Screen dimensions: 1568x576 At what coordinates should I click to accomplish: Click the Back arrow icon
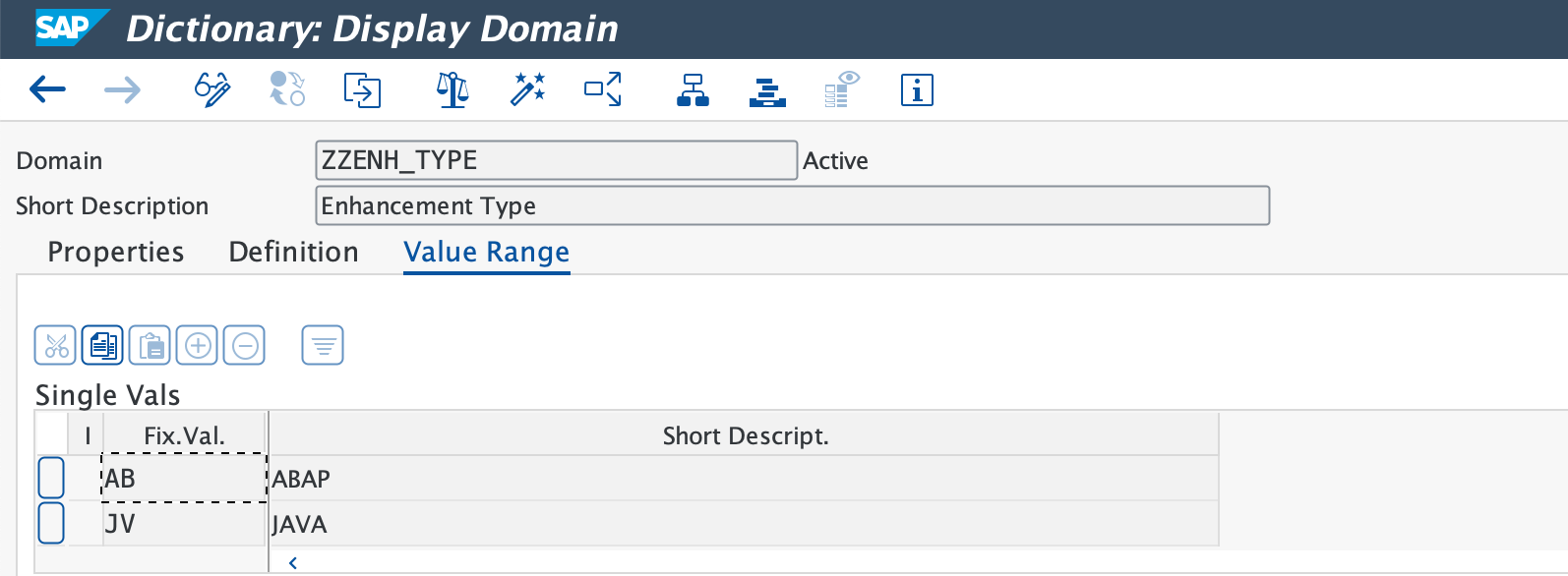[47, 90]
